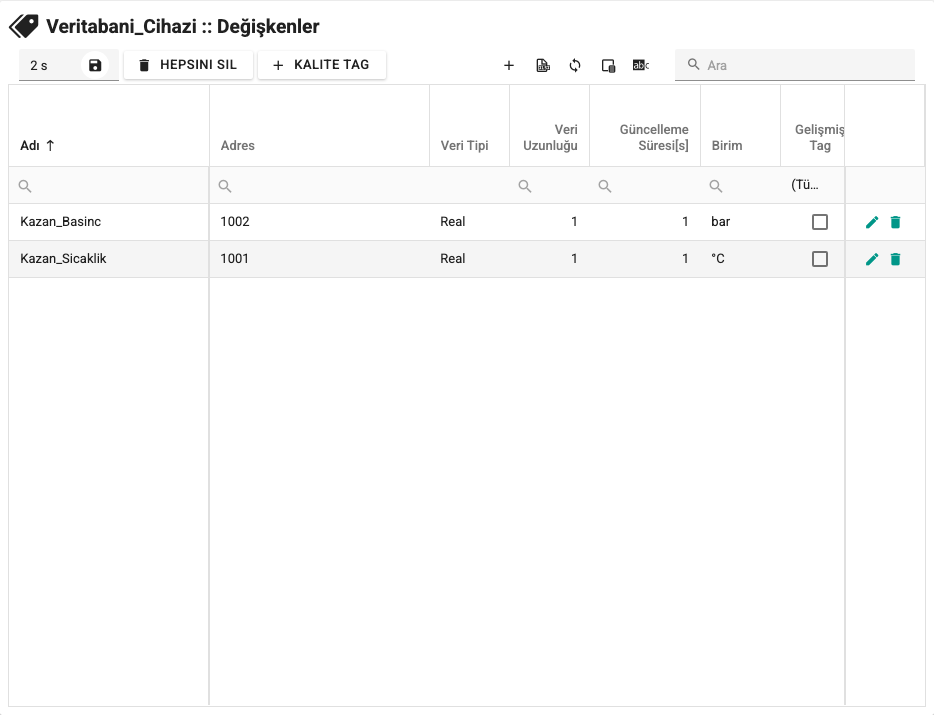Click the Veri Uzunluğu filter field

point(549,186)
